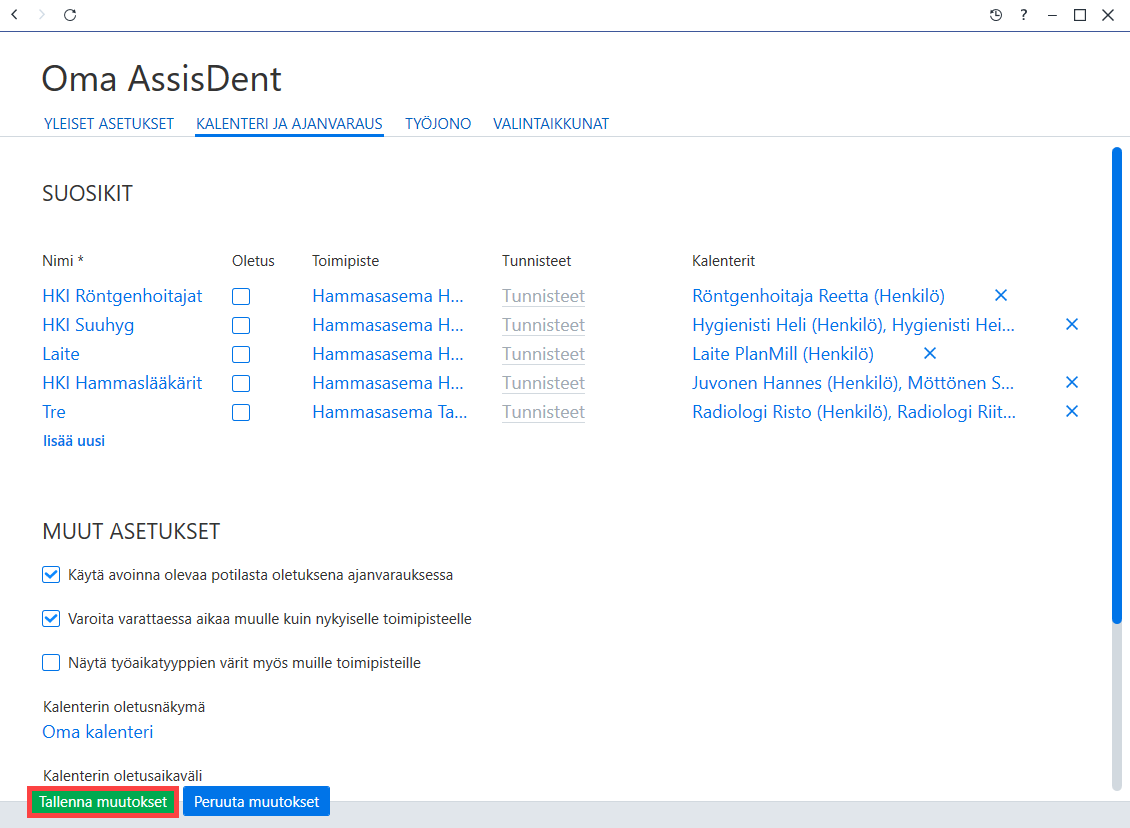
Task: Switch to the Yleiset asetukset tab
Action: tap(109, 124)
